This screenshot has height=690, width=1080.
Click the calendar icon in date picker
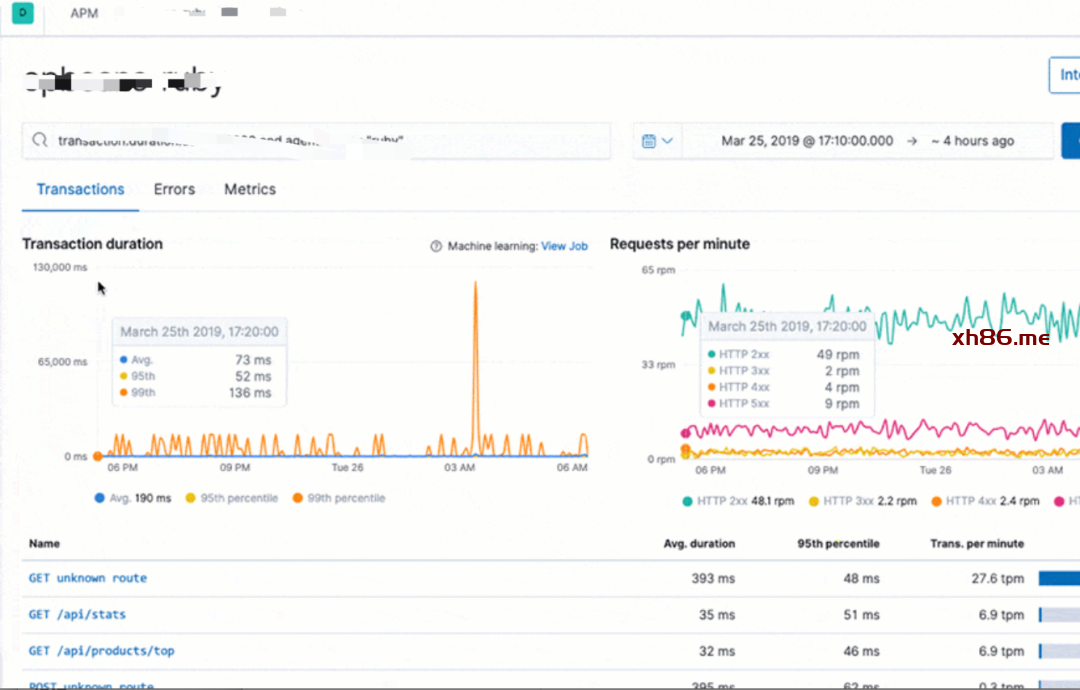(x=648, y=141)
